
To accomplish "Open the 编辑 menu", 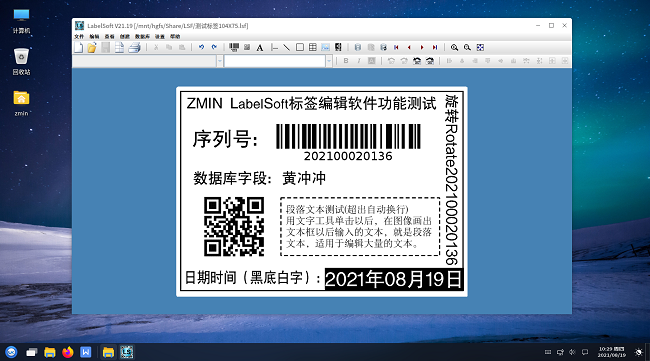I will pos(95,36).
